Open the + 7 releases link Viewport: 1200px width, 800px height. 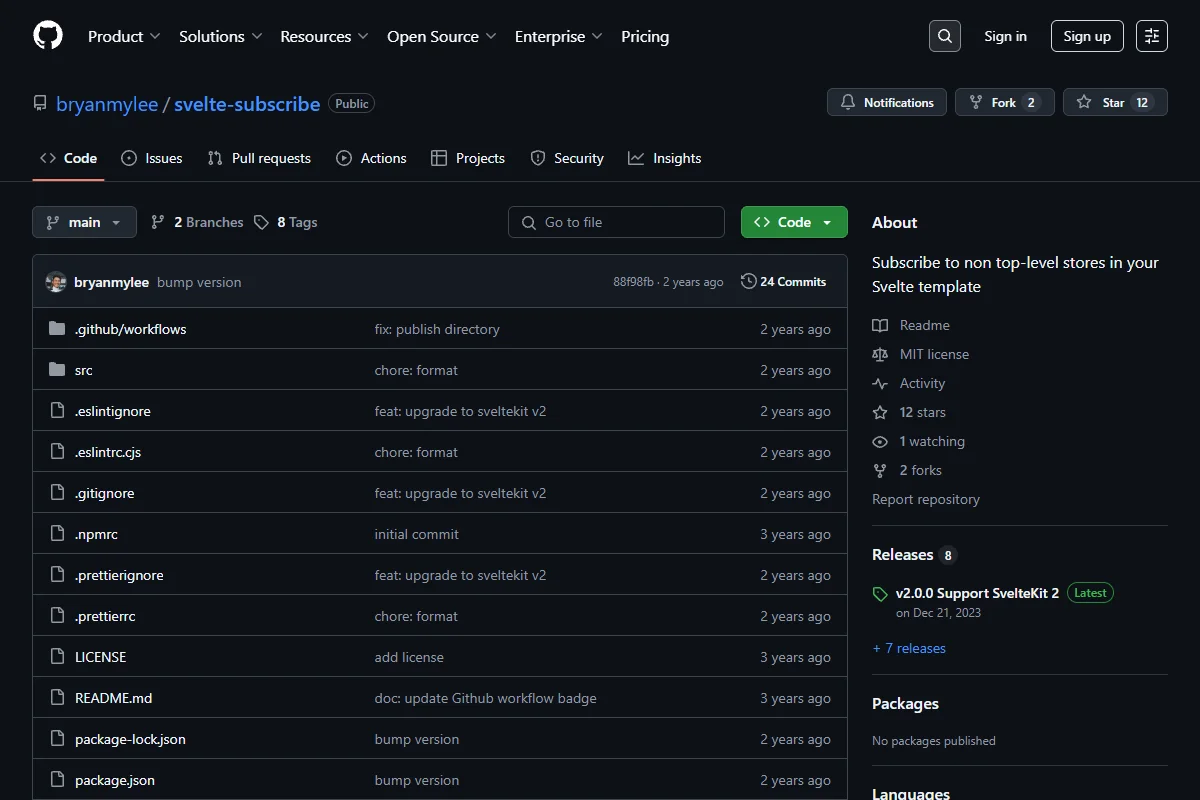coord(909,648)
